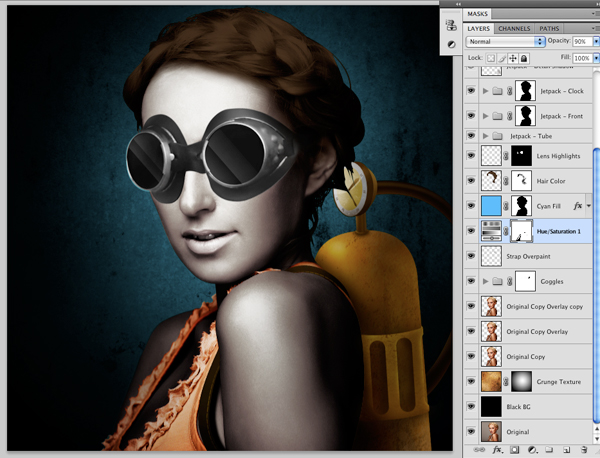Click the link icon on Grunge Texture layer
The width and height of the screenshot is (600, 458).
click(506, 381)
